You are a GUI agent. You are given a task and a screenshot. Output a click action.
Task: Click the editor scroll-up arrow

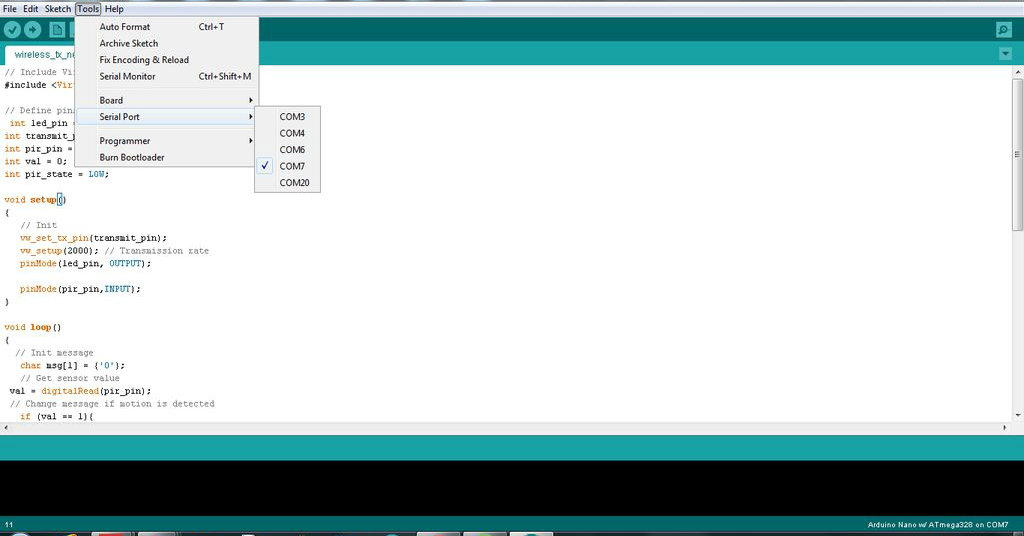[x=1017, y=71]
